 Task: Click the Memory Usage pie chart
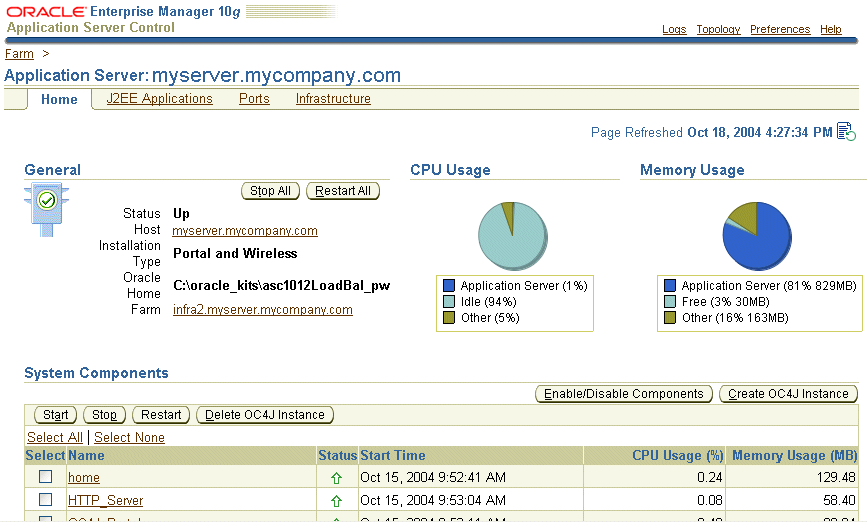(x=757, y=236)
